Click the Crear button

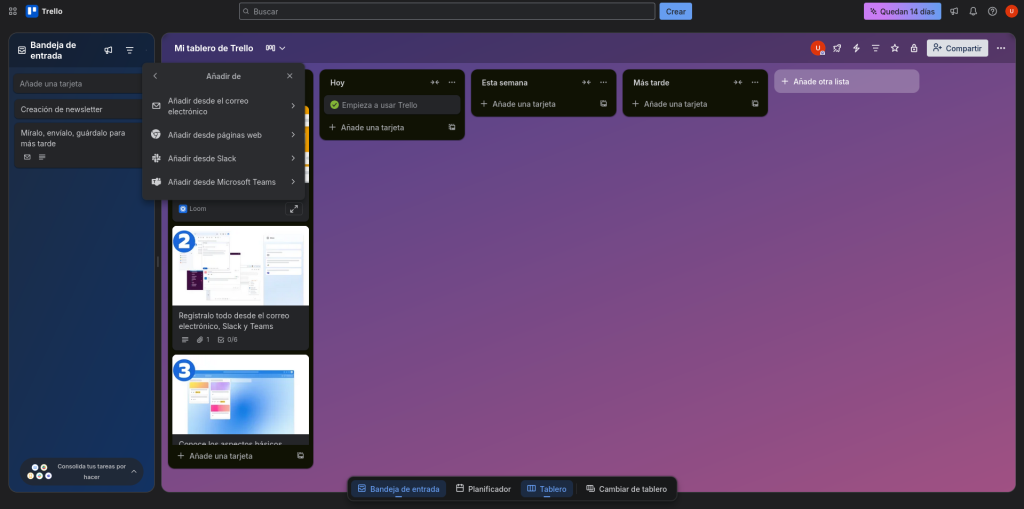675,11
